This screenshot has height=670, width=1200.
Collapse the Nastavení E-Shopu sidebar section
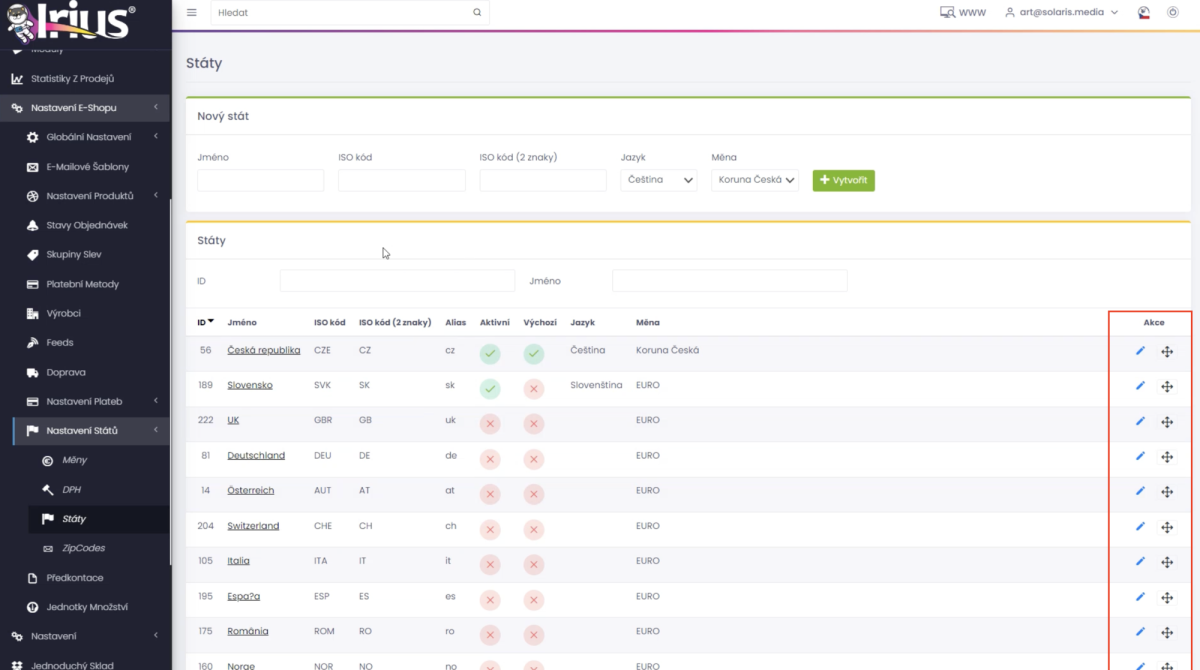tap(85, 108)
